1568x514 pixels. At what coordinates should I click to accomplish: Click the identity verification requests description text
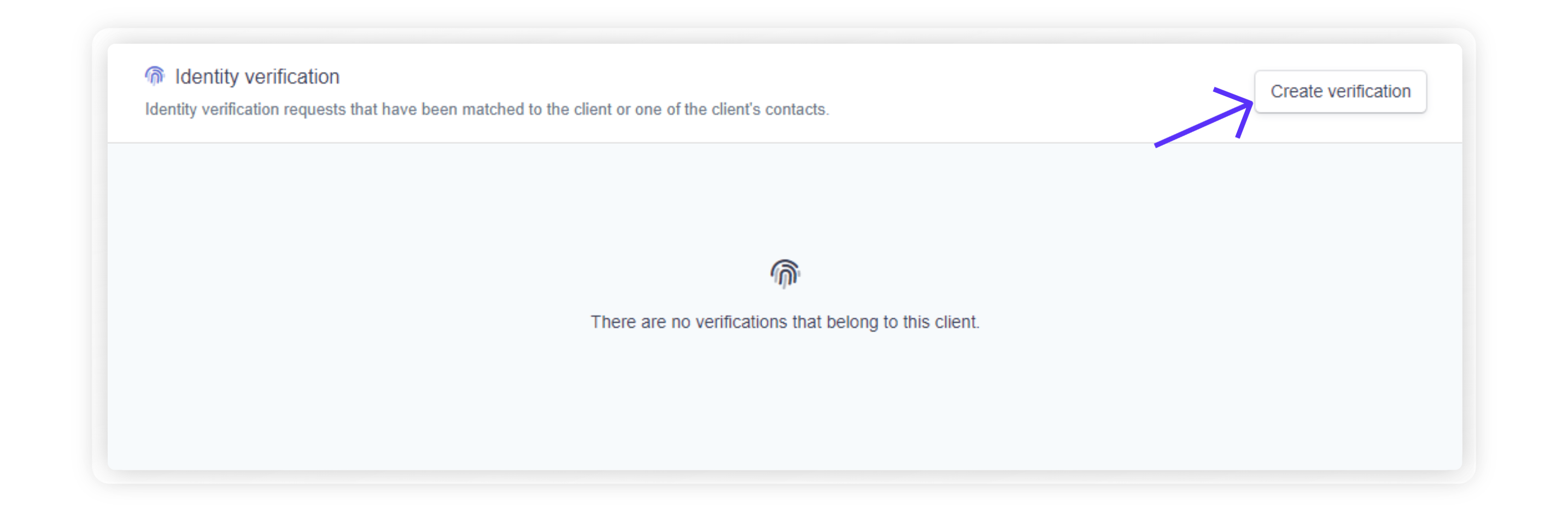coord(487,109)
